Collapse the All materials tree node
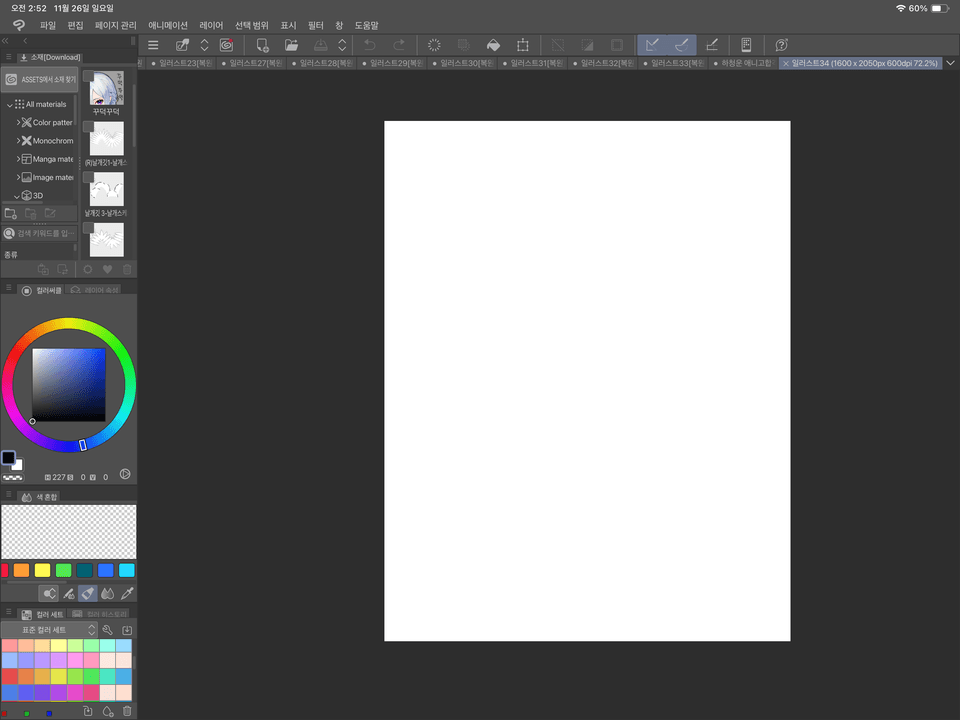Image resolution: width=960 pixels, height=720 pixels. 9,105
